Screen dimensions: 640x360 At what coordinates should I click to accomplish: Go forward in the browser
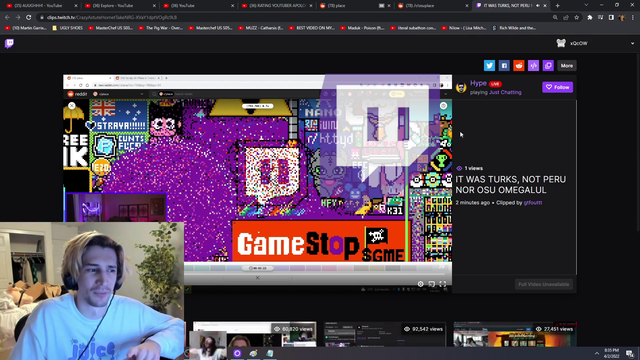[x=18, y=18]
